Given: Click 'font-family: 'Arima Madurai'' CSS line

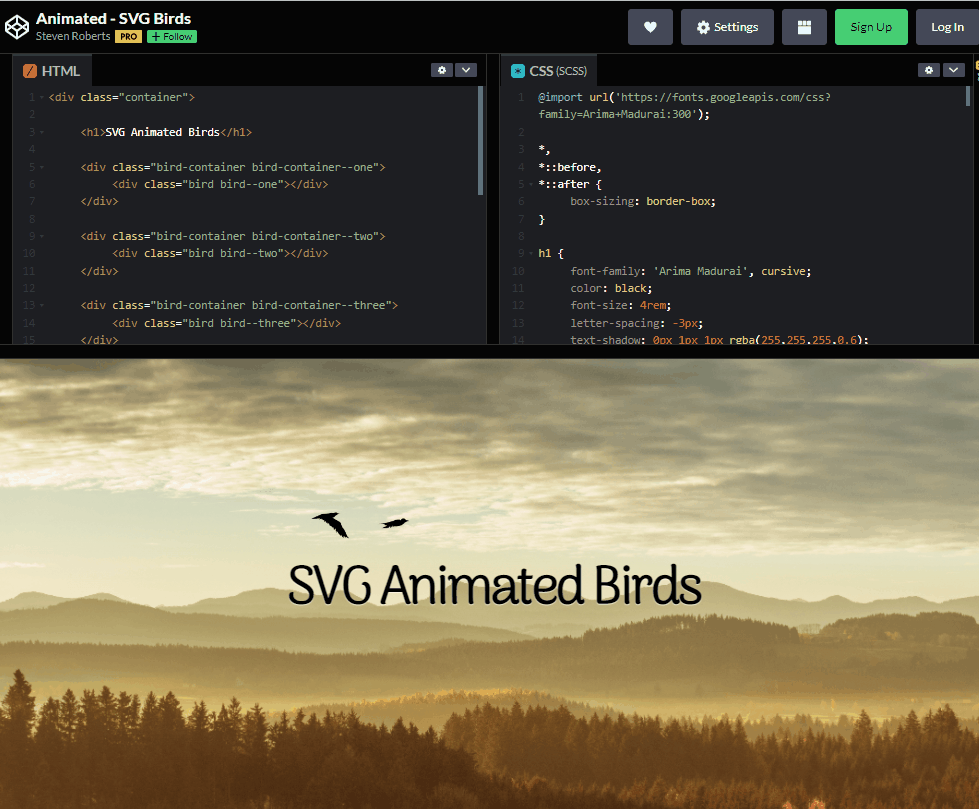Looking at the screenshot, I should (691, 272).
